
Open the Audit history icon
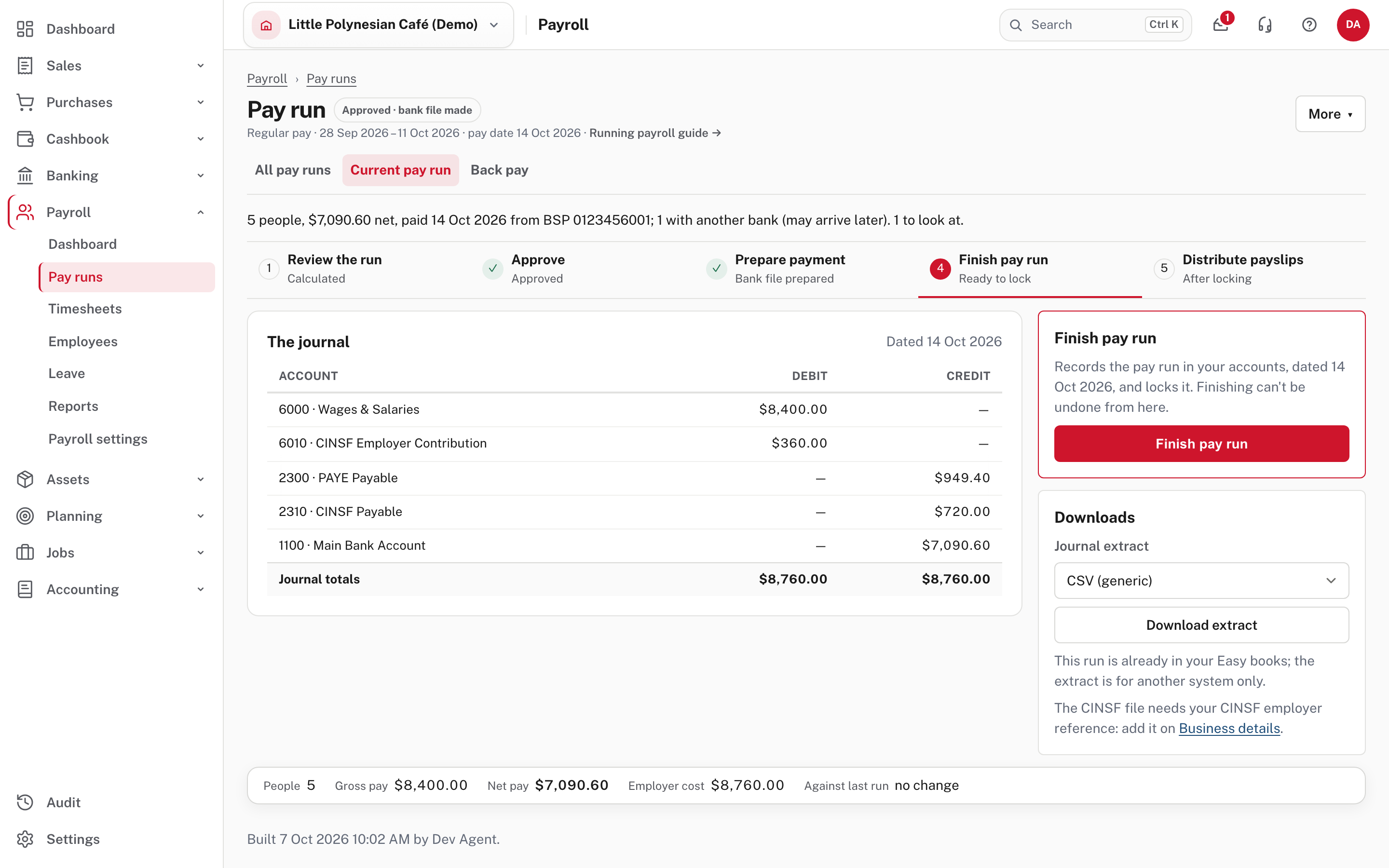tap(25, 802)
